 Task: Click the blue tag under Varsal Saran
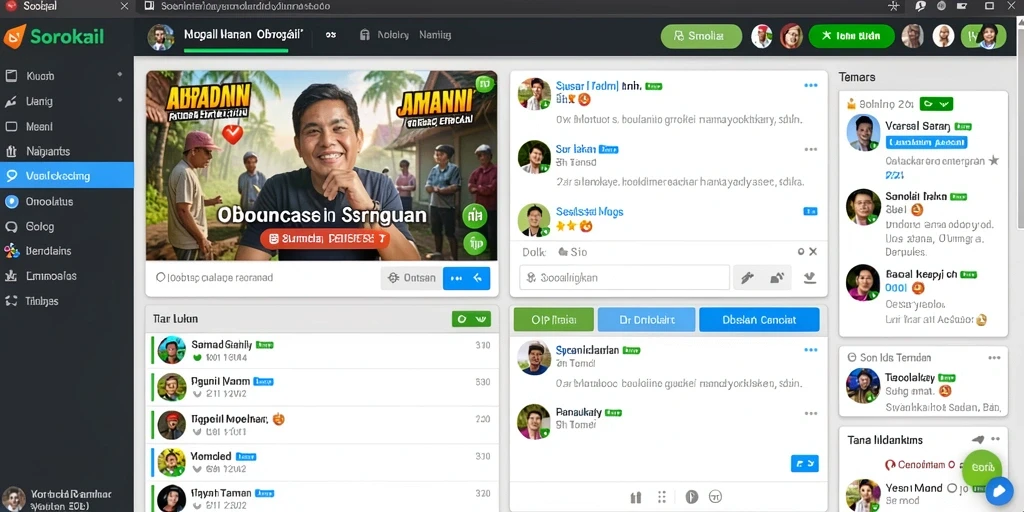click(926, 142)
